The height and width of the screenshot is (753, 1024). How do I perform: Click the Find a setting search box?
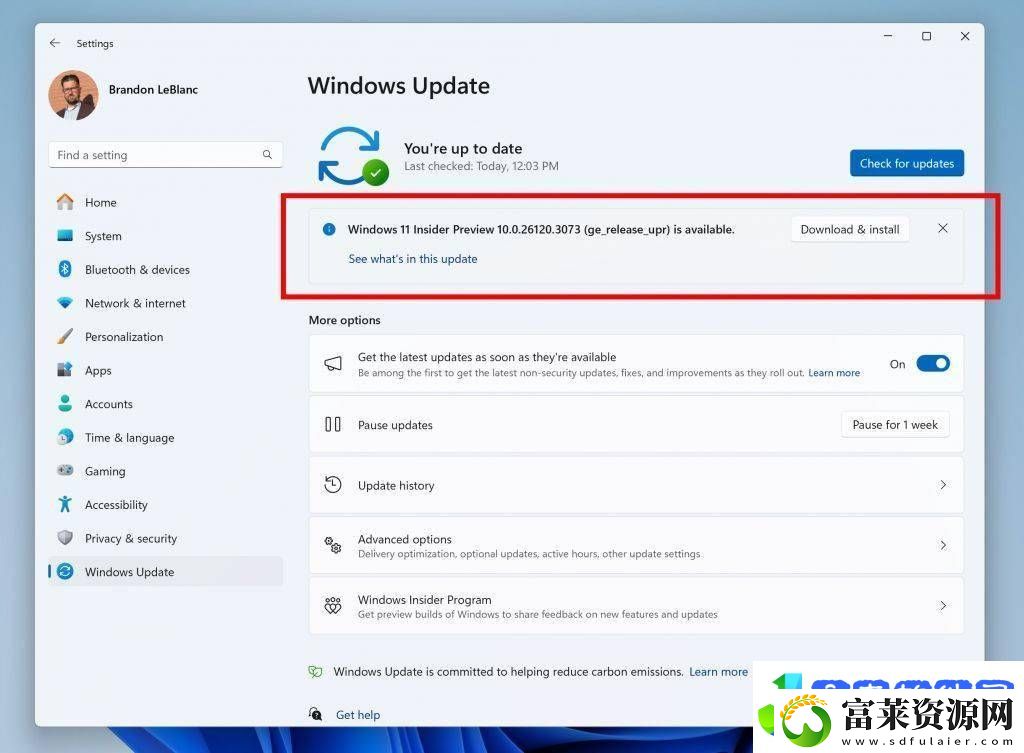click(x=165, y=155)
